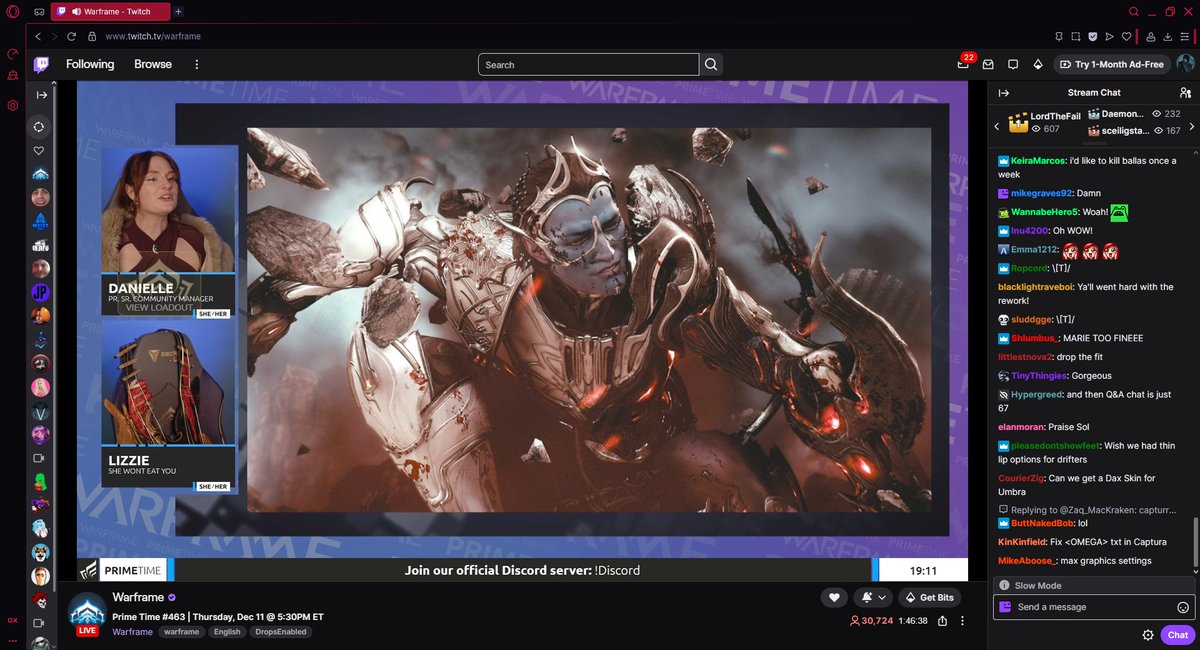
Task: Click the Warframe stream video
Action: [522, 332]
